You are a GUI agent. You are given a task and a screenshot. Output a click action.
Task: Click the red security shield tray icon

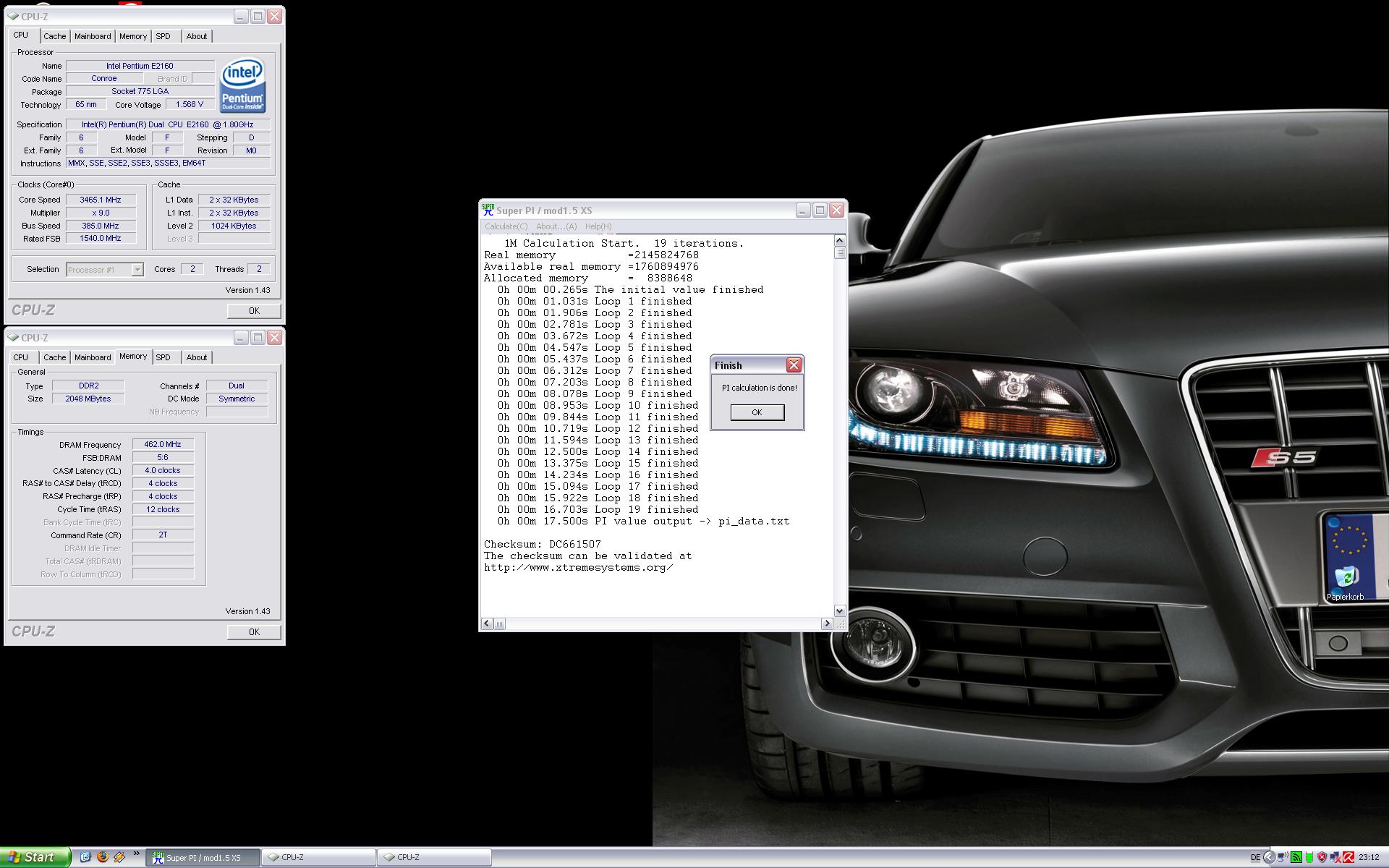click(1322, 857)
